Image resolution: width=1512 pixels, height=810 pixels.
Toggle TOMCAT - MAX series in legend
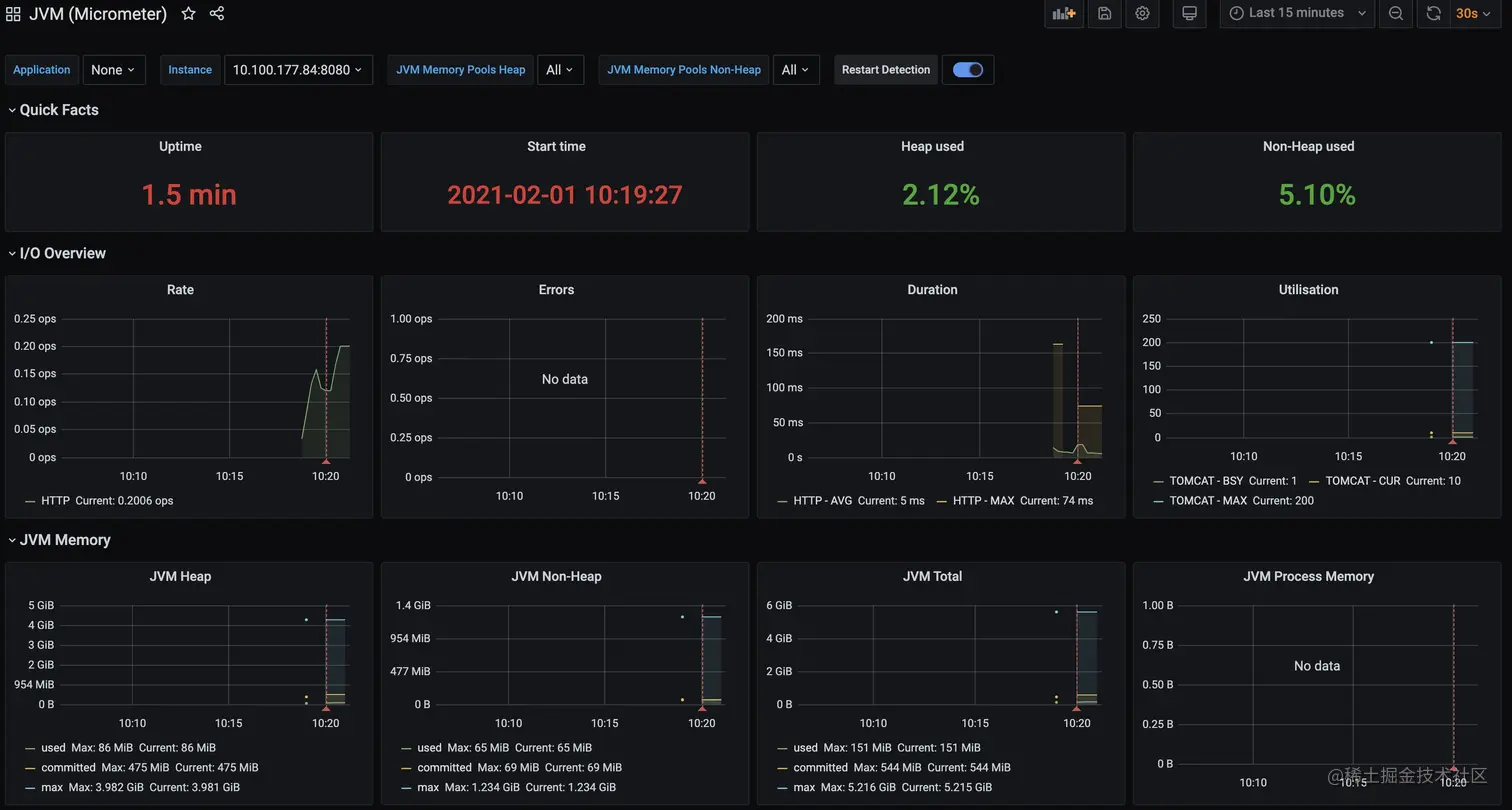[1208, 501]
